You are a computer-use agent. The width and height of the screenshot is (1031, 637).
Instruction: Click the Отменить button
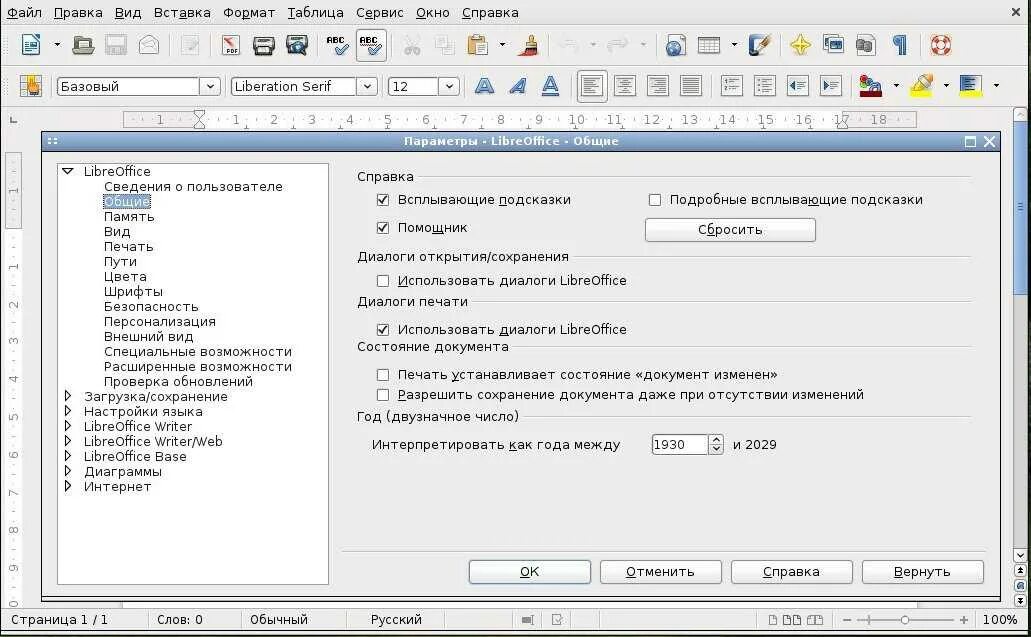(x=660, y=572)
